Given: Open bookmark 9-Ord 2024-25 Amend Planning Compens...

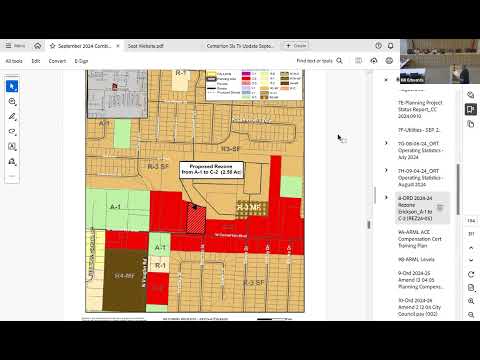Looking at the screenshot, I should [421, 280].
